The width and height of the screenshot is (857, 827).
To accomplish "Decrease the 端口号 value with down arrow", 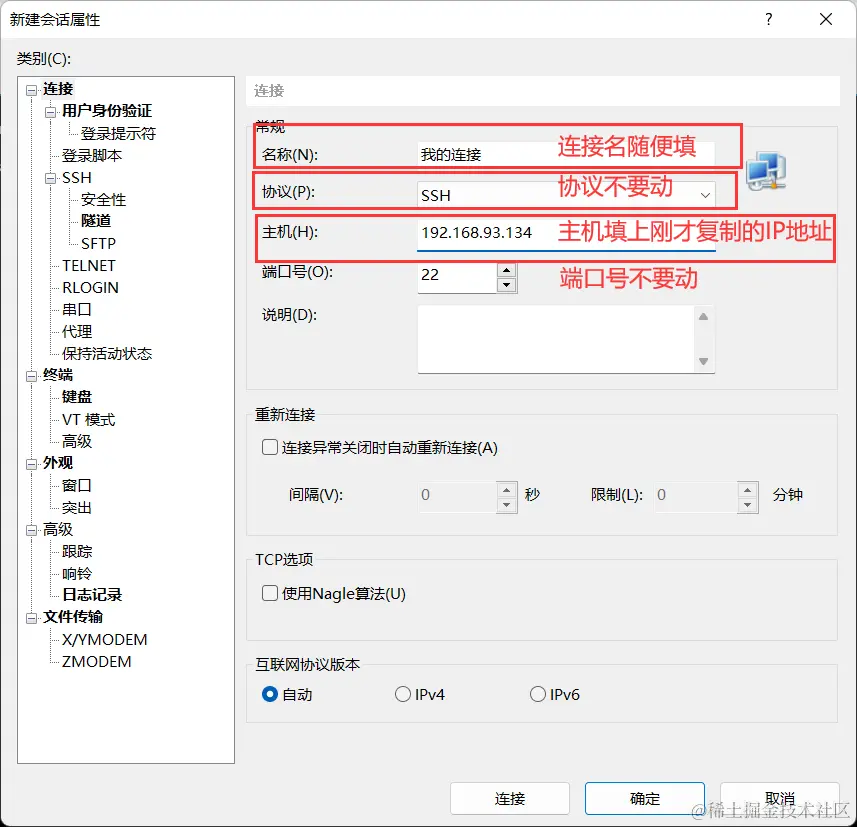I will click(x=507, y=285).
